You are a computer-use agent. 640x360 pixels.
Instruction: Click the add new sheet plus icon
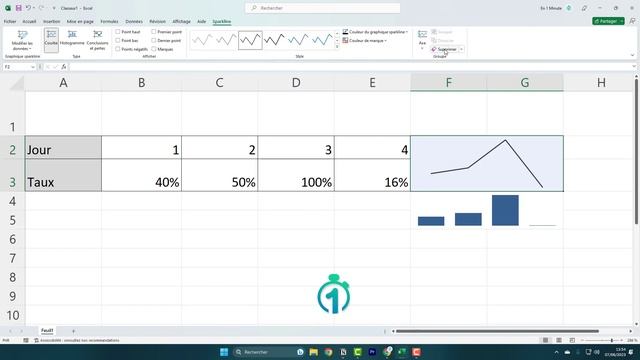pos(73,331)
